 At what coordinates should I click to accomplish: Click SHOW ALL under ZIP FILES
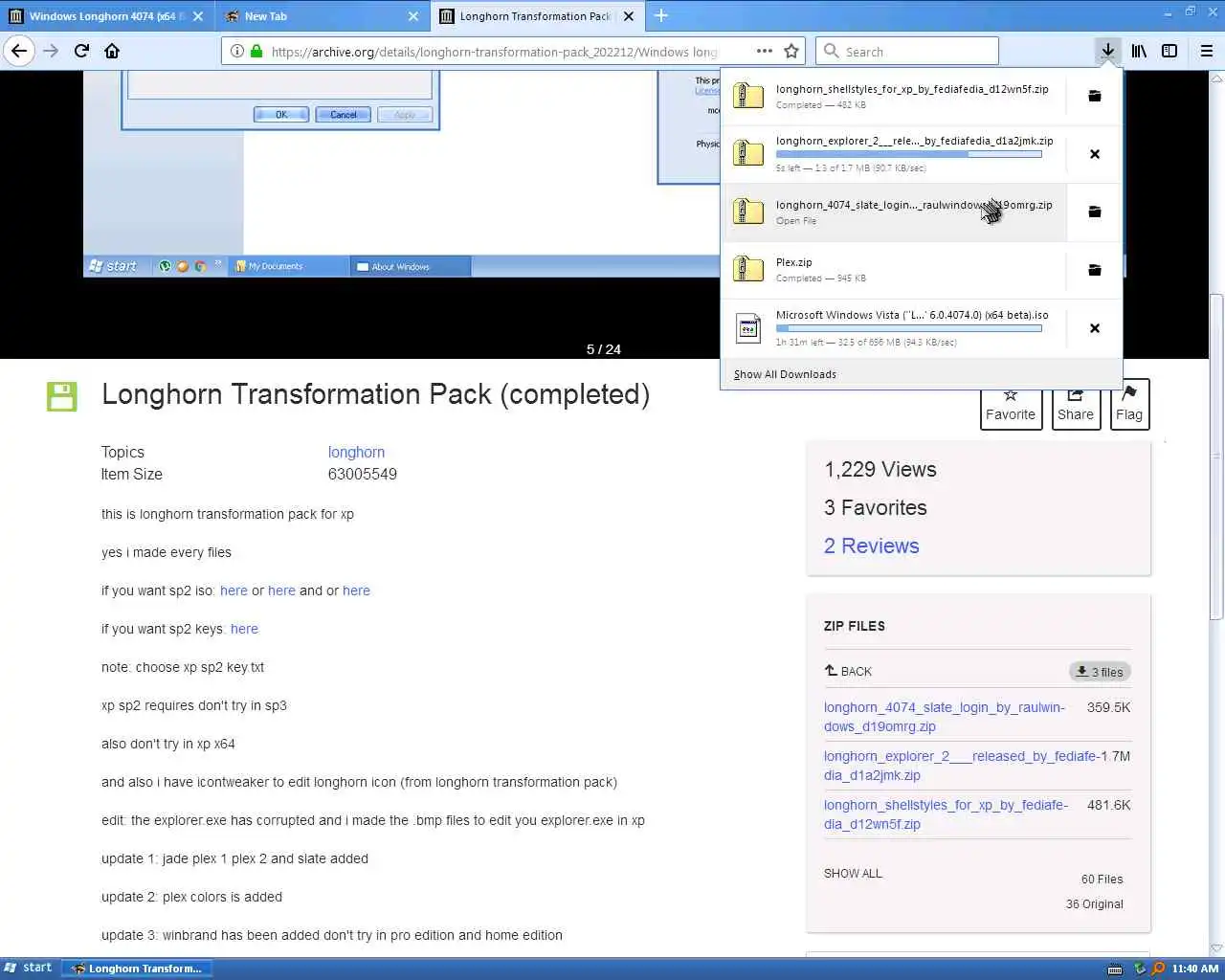pyautogui.click(x=853, y=874)
